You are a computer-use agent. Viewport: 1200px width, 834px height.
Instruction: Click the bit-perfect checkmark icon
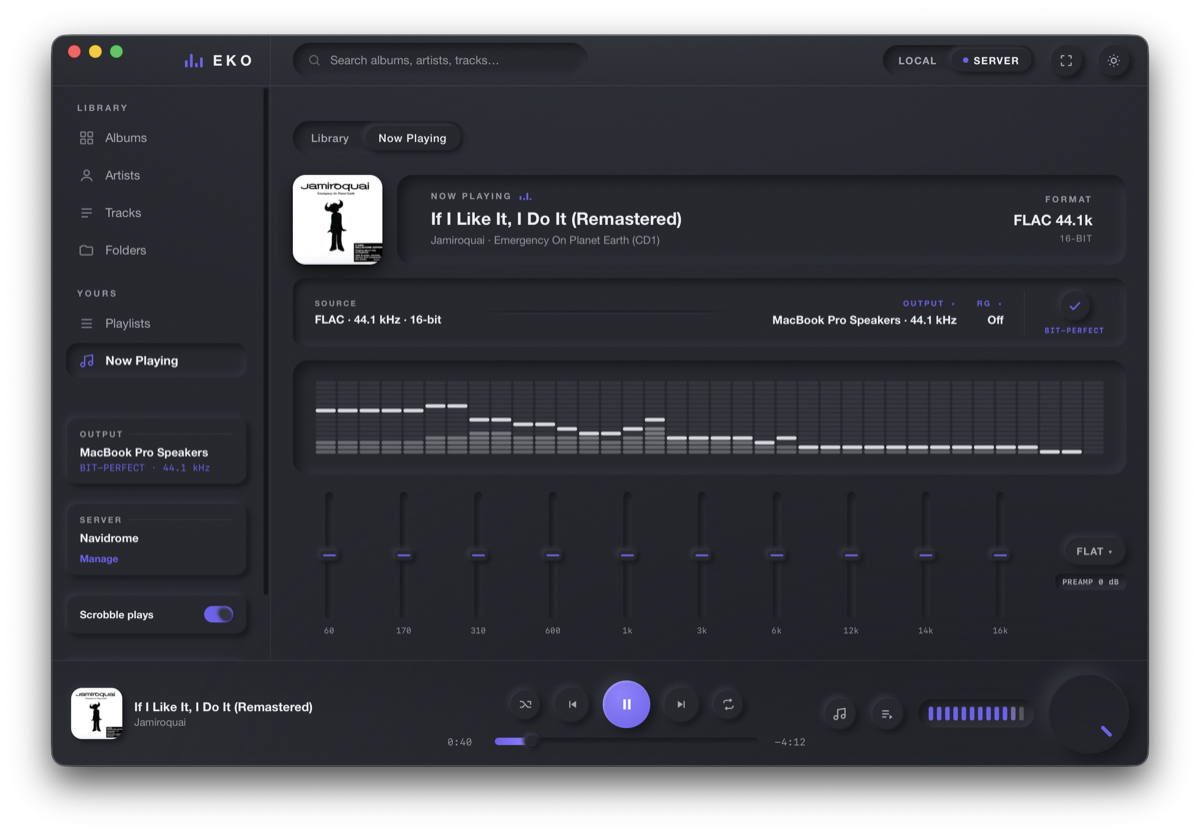coord(1074,305)
